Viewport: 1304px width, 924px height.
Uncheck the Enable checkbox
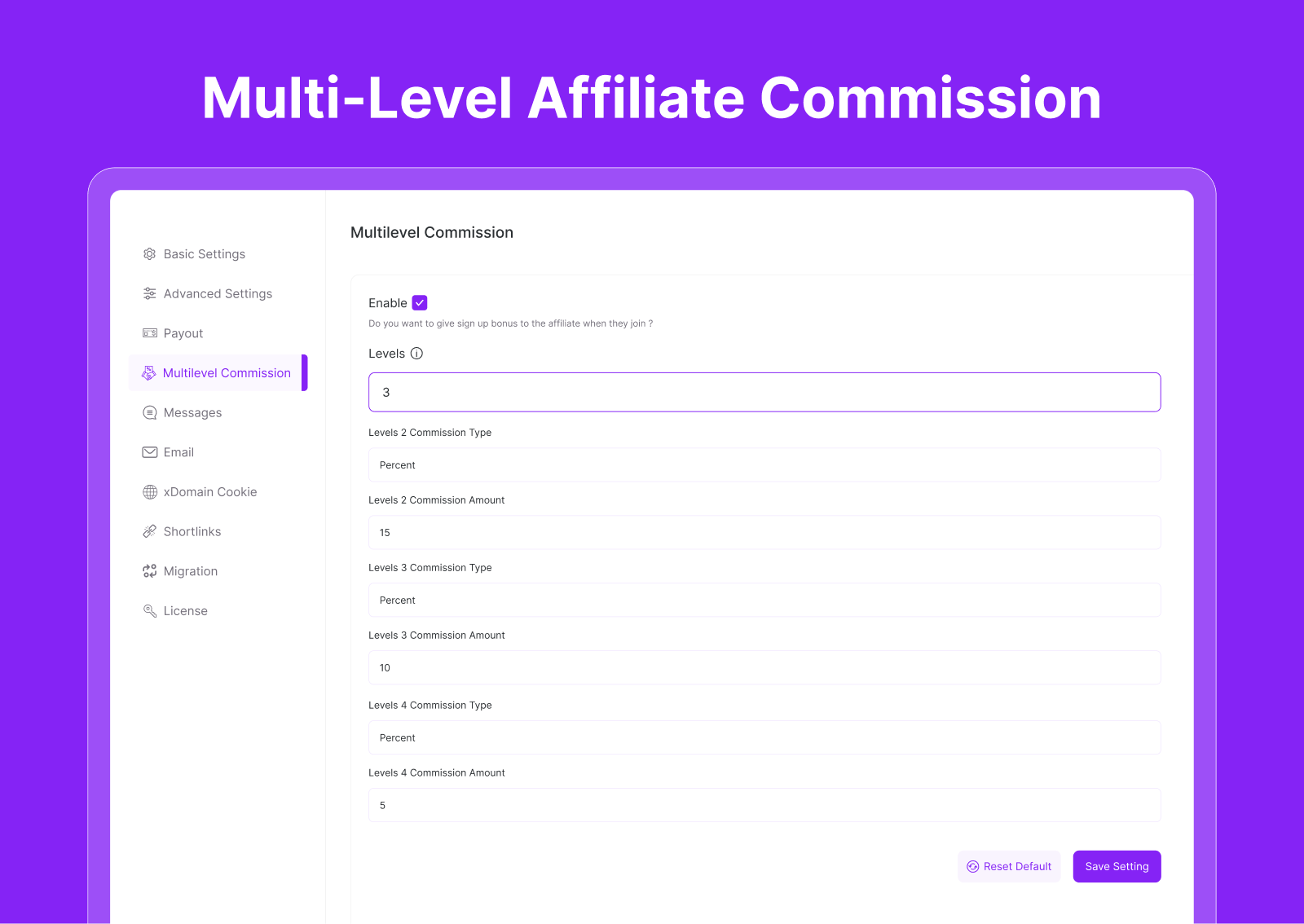click(420, 303)
